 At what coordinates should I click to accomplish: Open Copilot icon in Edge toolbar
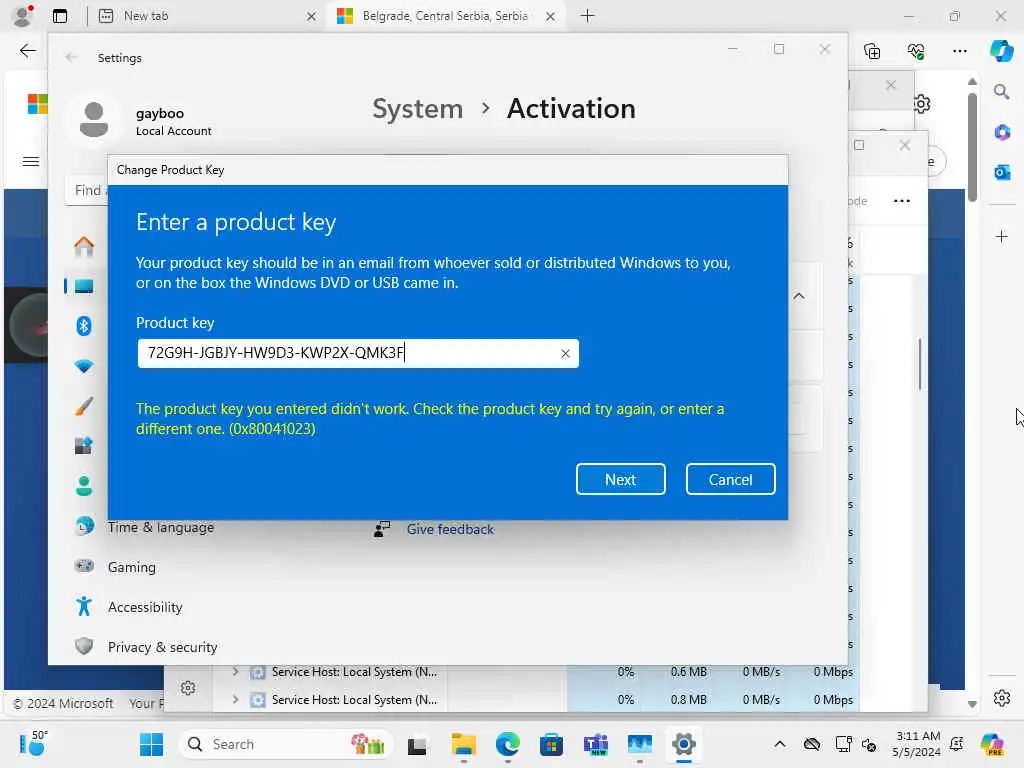tap(1001, 51)
